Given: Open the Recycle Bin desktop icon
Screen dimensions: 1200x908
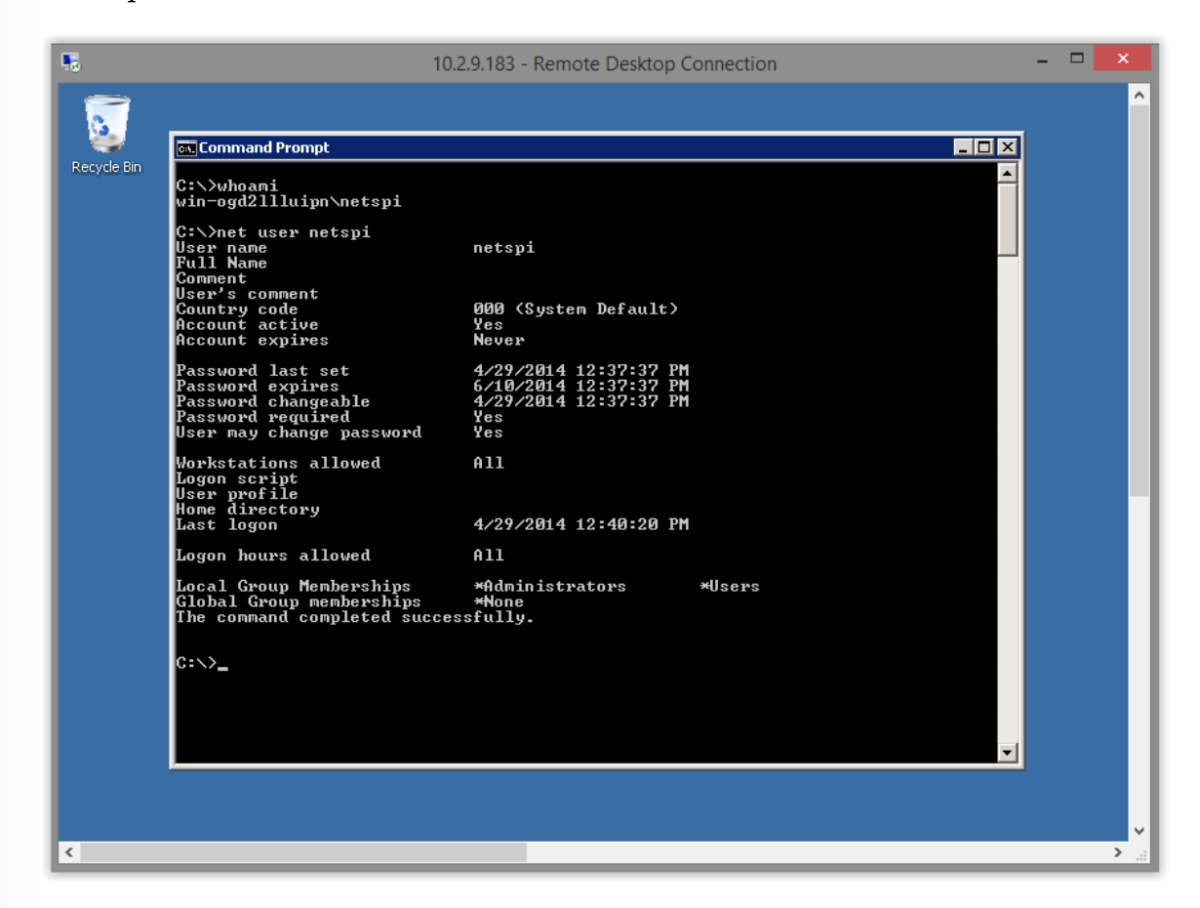Looking at the screenshot, I should coord(106,135).
